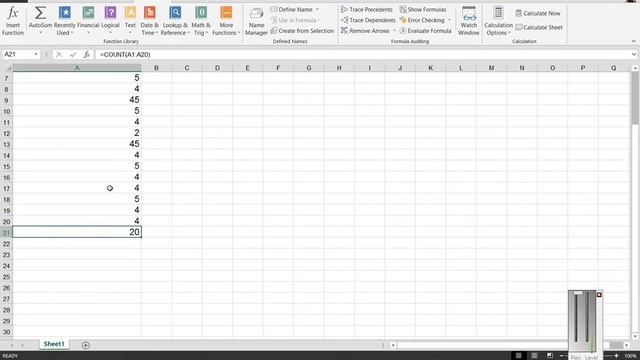
Task: Confirm the formula entry with checkmark
Action: pos(73,54)
